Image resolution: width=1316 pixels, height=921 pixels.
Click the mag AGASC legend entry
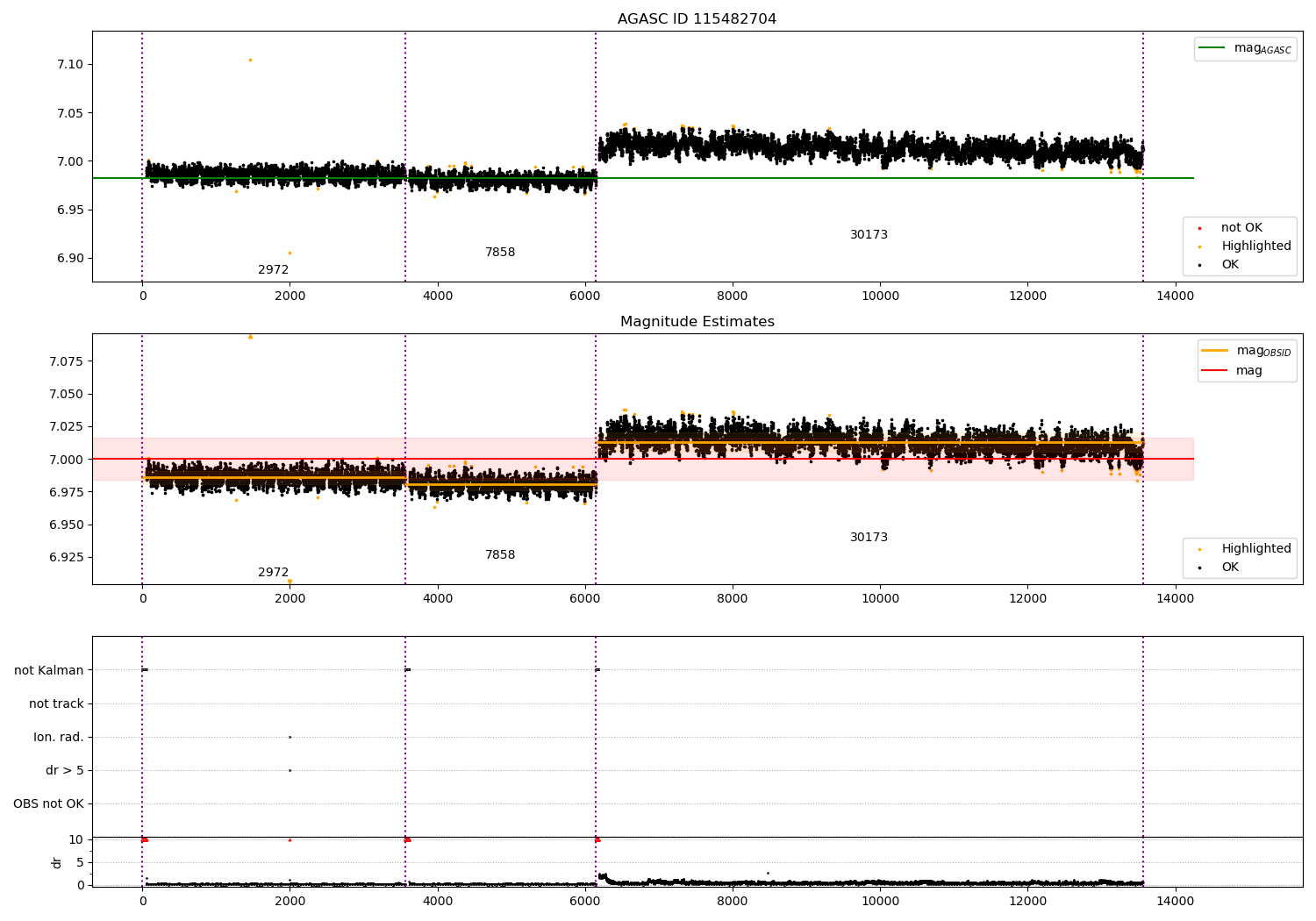[1245, 48]
